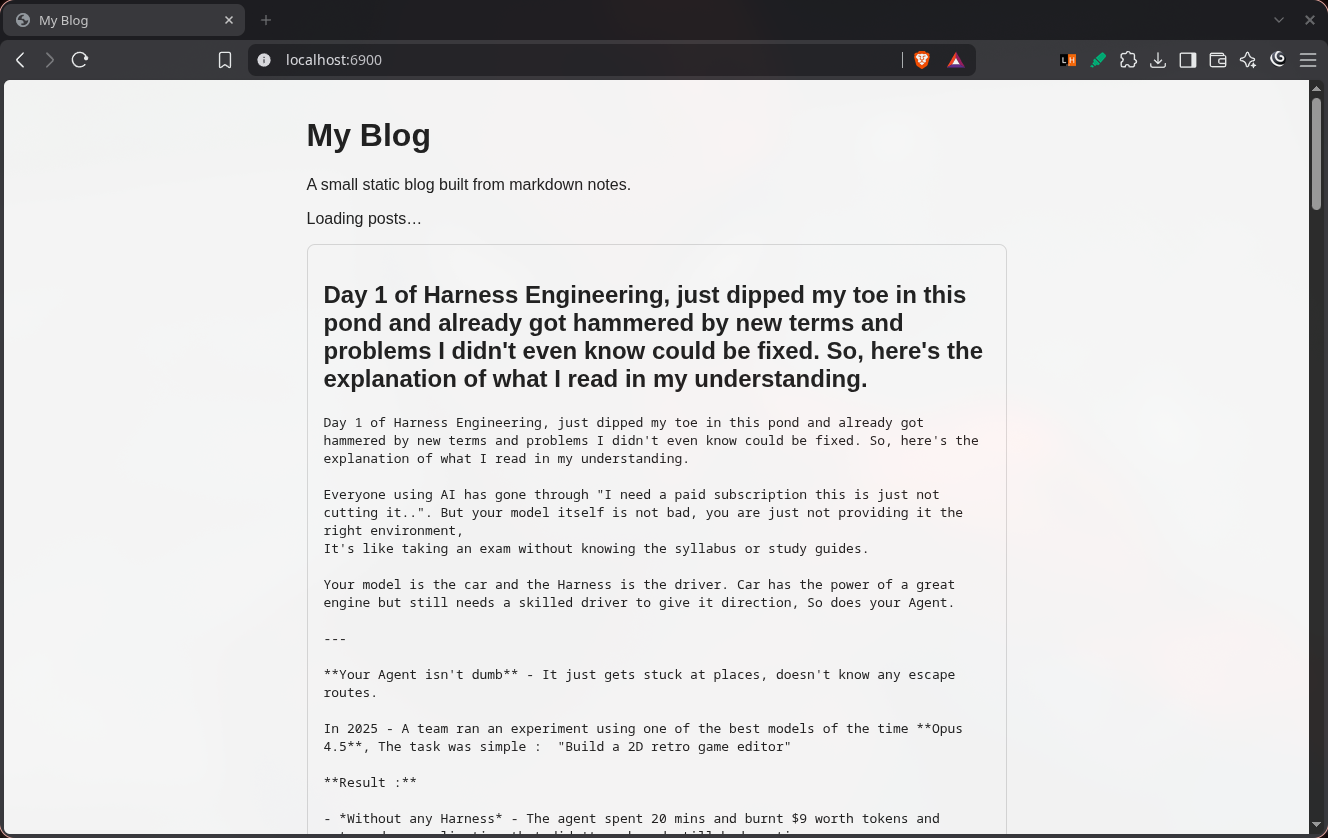This screenshot has height=838, width=1328.
Task: Toggle the browser sidebar panel
Action: click(x=1188, y=60)
